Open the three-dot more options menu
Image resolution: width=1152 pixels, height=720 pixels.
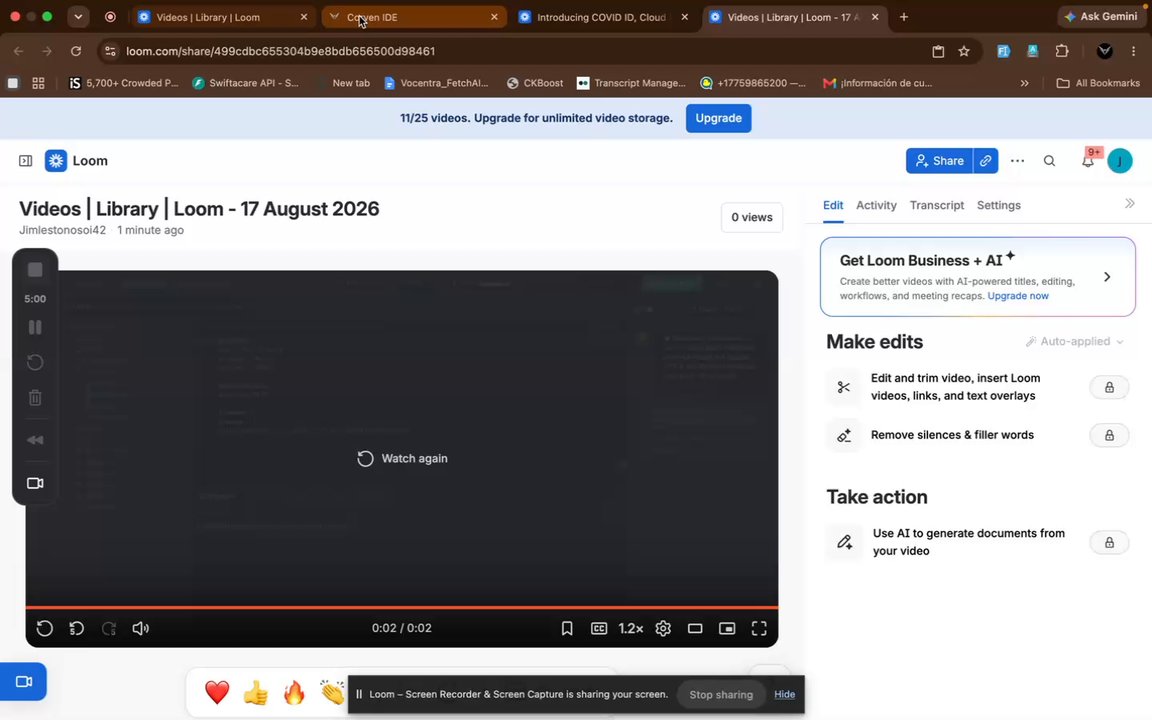click(x=1017, y=161)
